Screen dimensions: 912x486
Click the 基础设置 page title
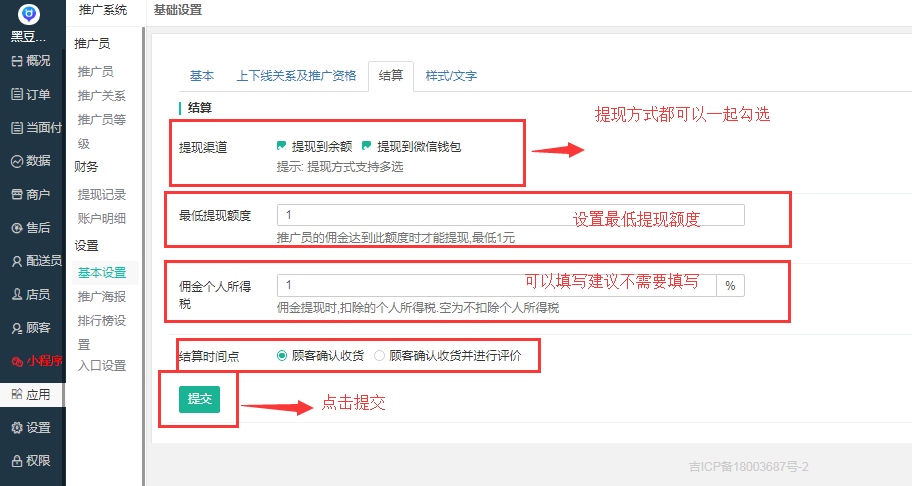tap(178, 10)
